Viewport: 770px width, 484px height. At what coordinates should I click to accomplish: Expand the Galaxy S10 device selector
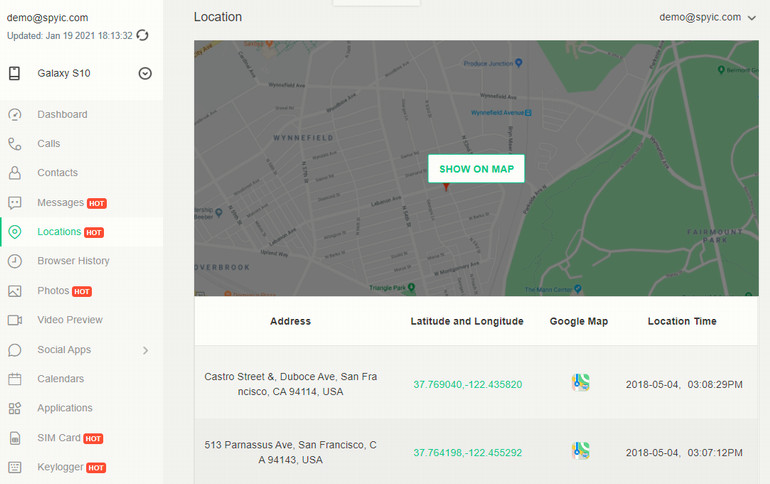point(145,74)
